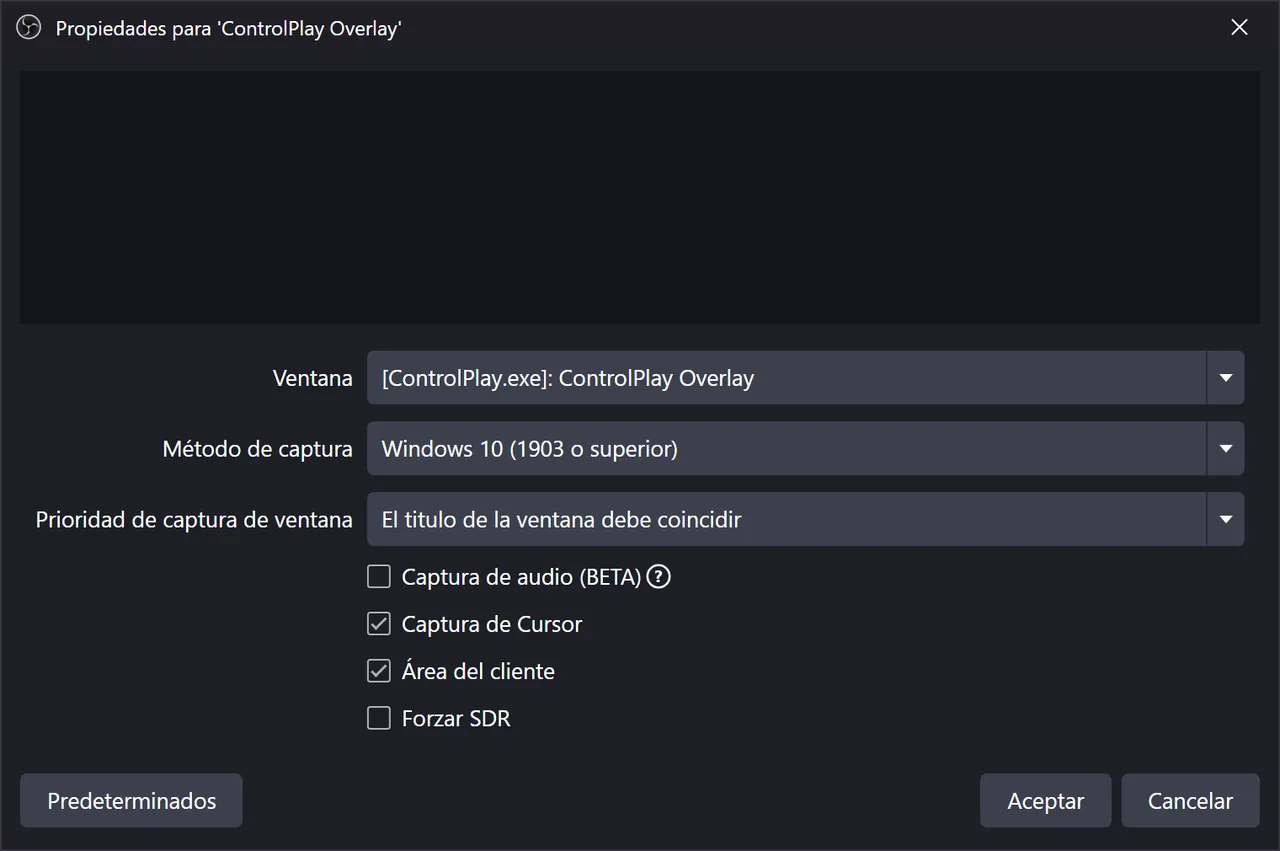This screenshot has width=1280, height=851.
Task: Open the Ventana dropdown arrow
Action: [1226, 378]
